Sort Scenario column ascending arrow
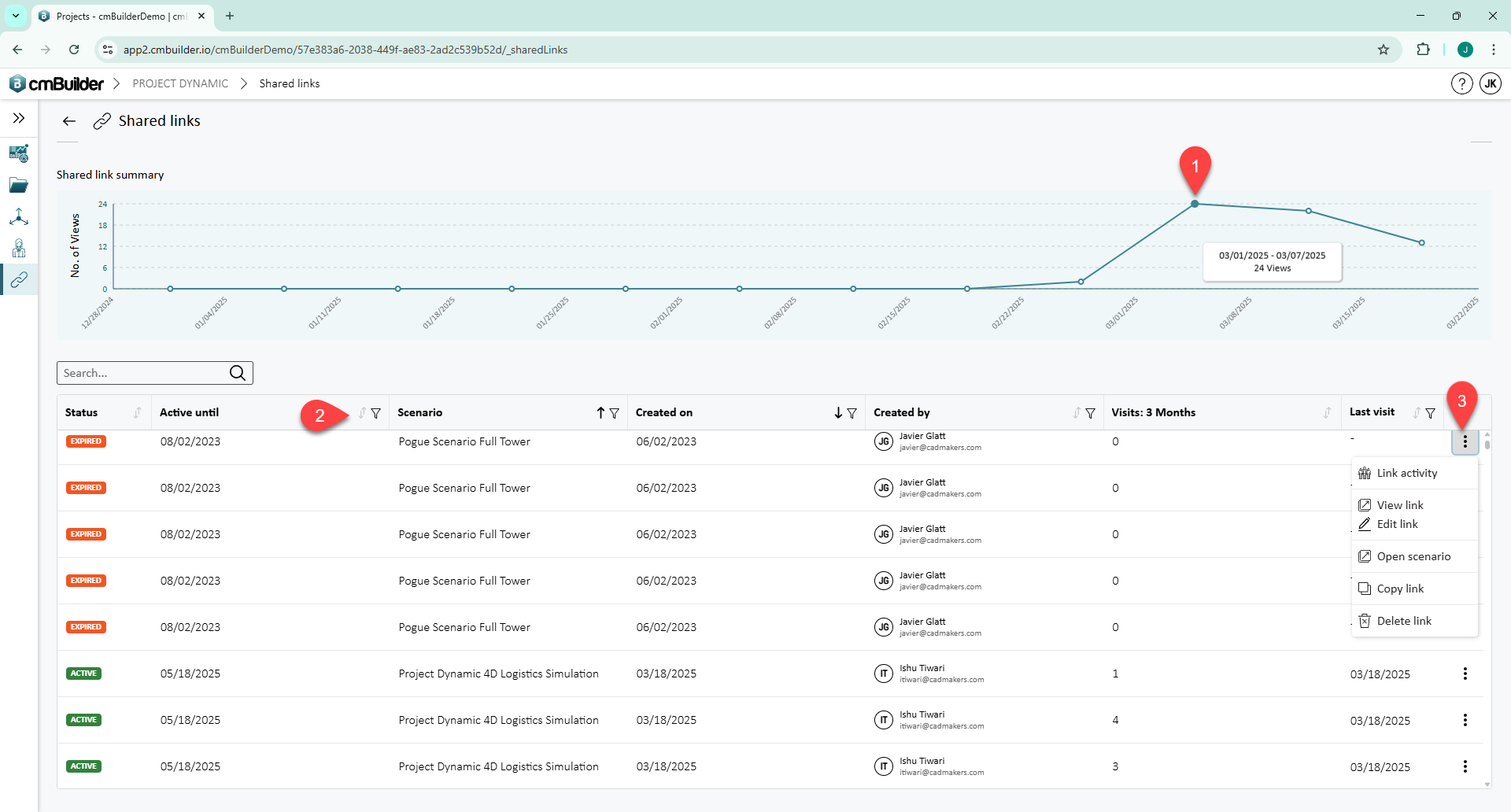The height and width of the screenshot is (812, 1511). pyautogui.click(x=600, y=412)
